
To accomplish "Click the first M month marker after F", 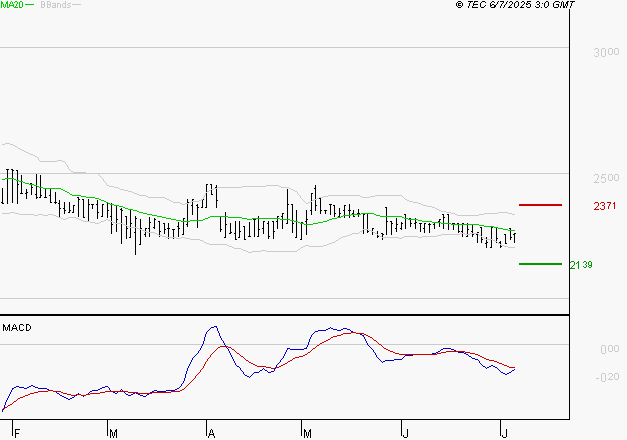I will tap(113, 432).
